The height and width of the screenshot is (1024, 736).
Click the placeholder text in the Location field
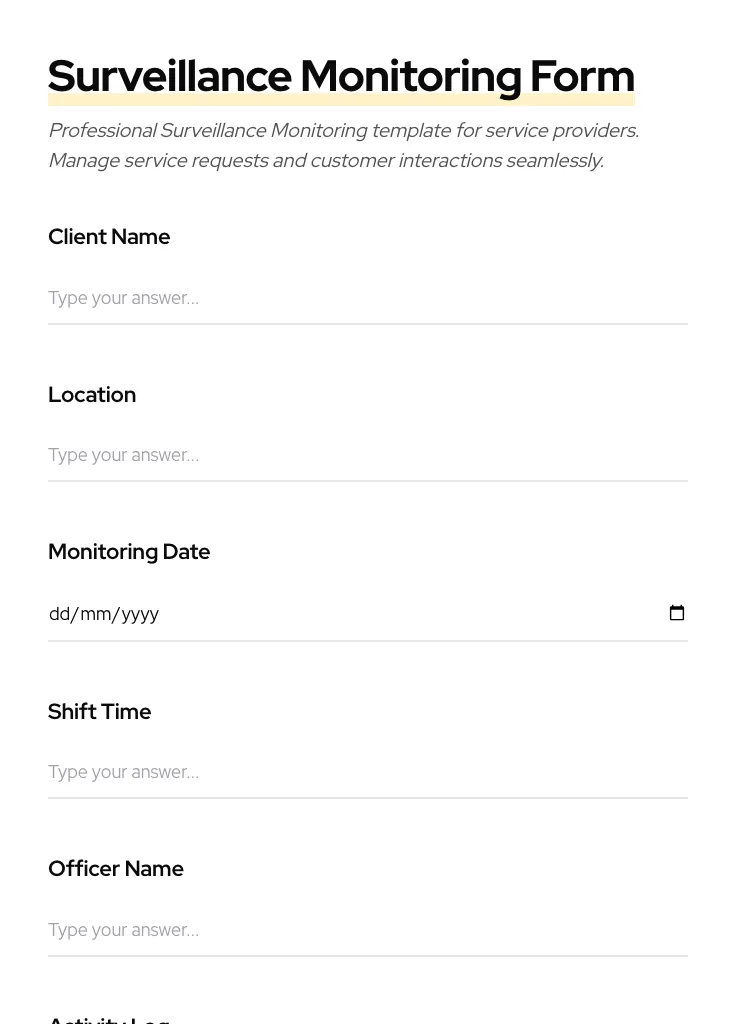click(123, 455)
